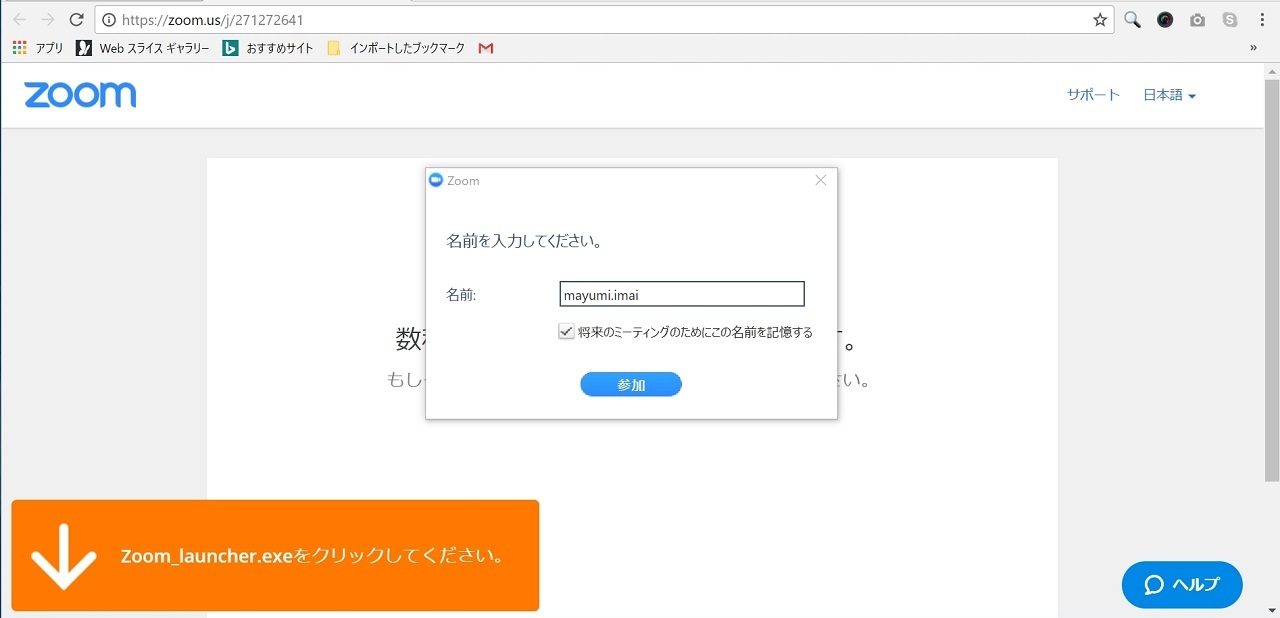Click the Zoom icon in the dialog title
The height and width of the screenshot is (618, 1280).
click(x=435, y=180)
